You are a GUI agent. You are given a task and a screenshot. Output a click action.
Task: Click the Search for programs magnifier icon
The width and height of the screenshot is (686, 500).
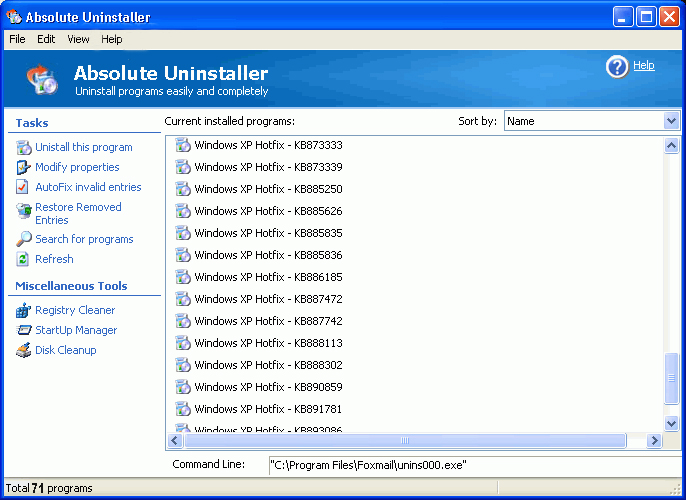25,239
